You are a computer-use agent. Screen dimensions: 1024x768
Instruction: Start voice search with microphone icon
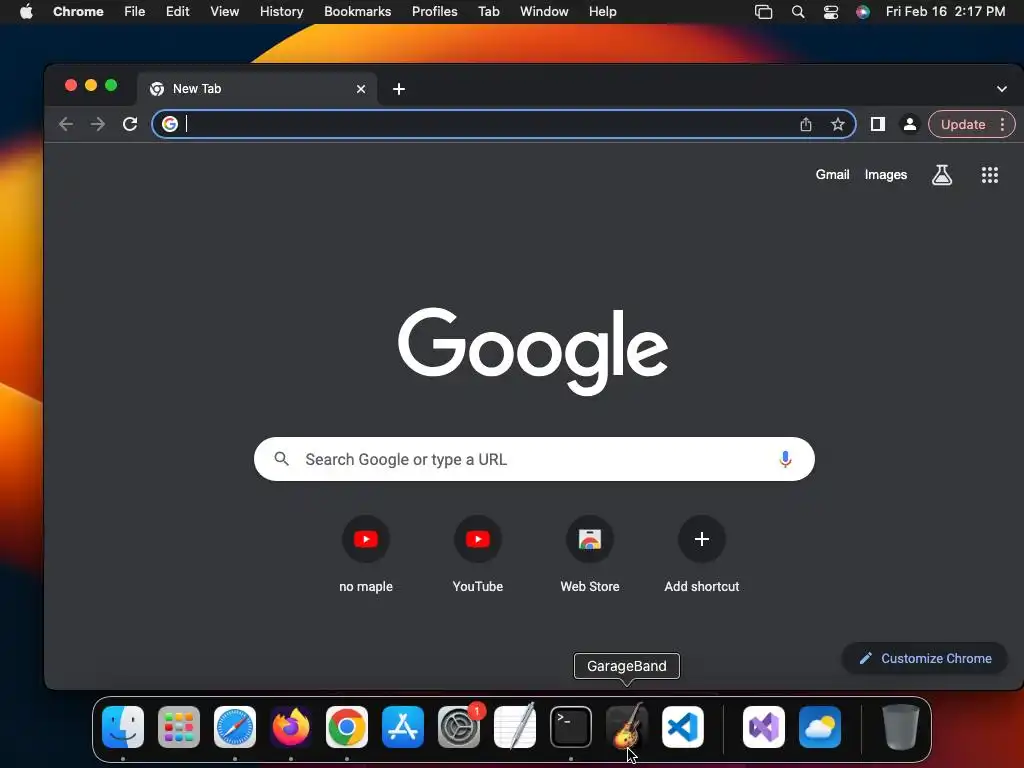click(785, 459)
